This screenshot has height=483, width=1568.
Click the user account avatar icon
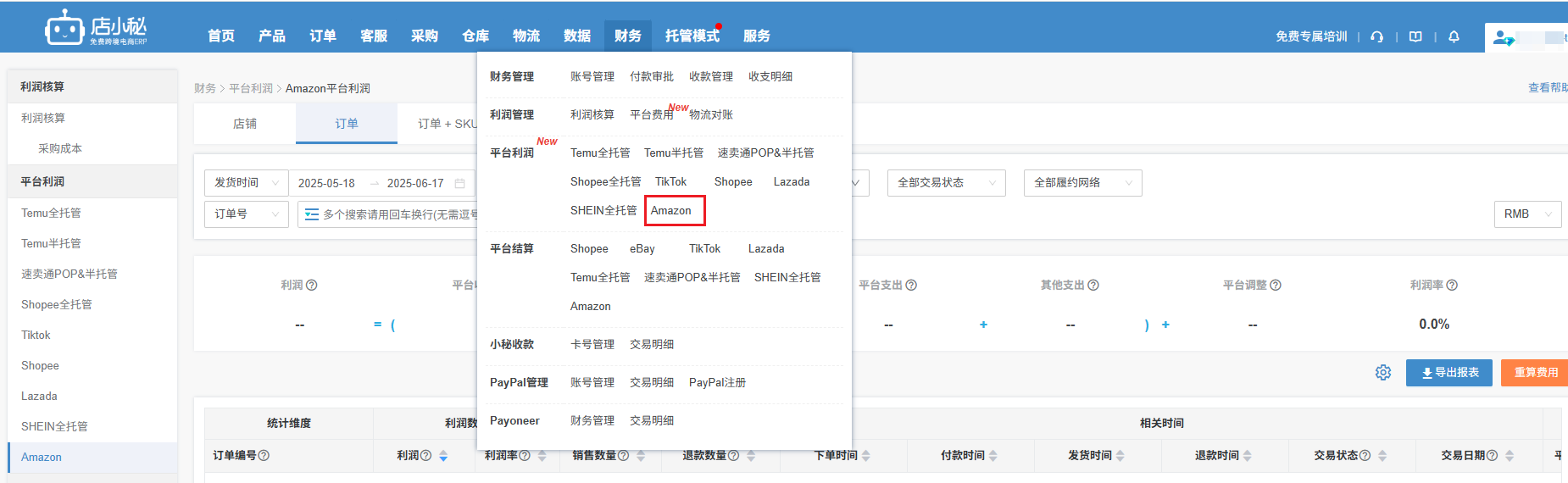click(1504, 37)
